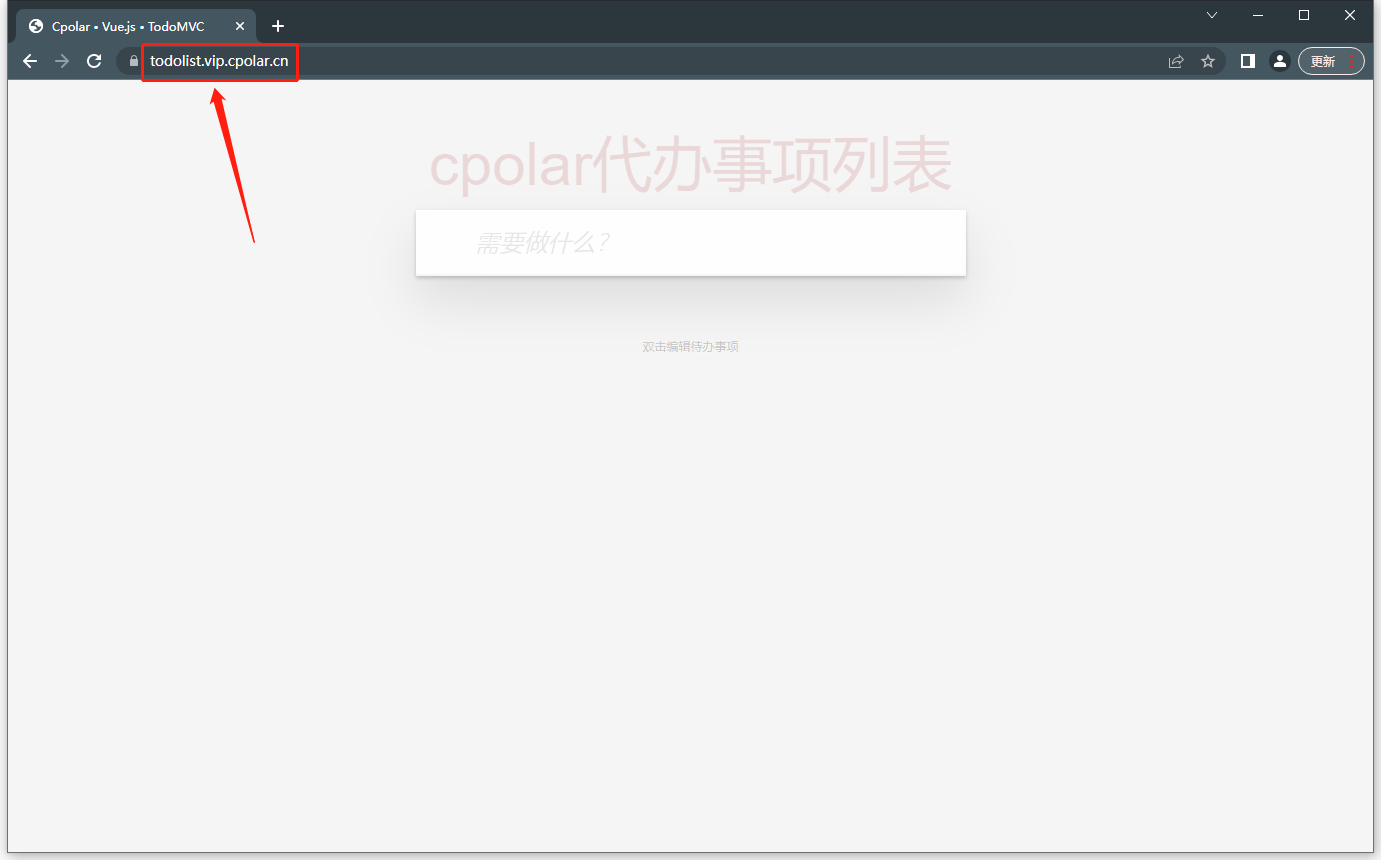Click the 需要做什么 todo input field
The width and height of the screenshot is (1381, 860).
(690, 242)
